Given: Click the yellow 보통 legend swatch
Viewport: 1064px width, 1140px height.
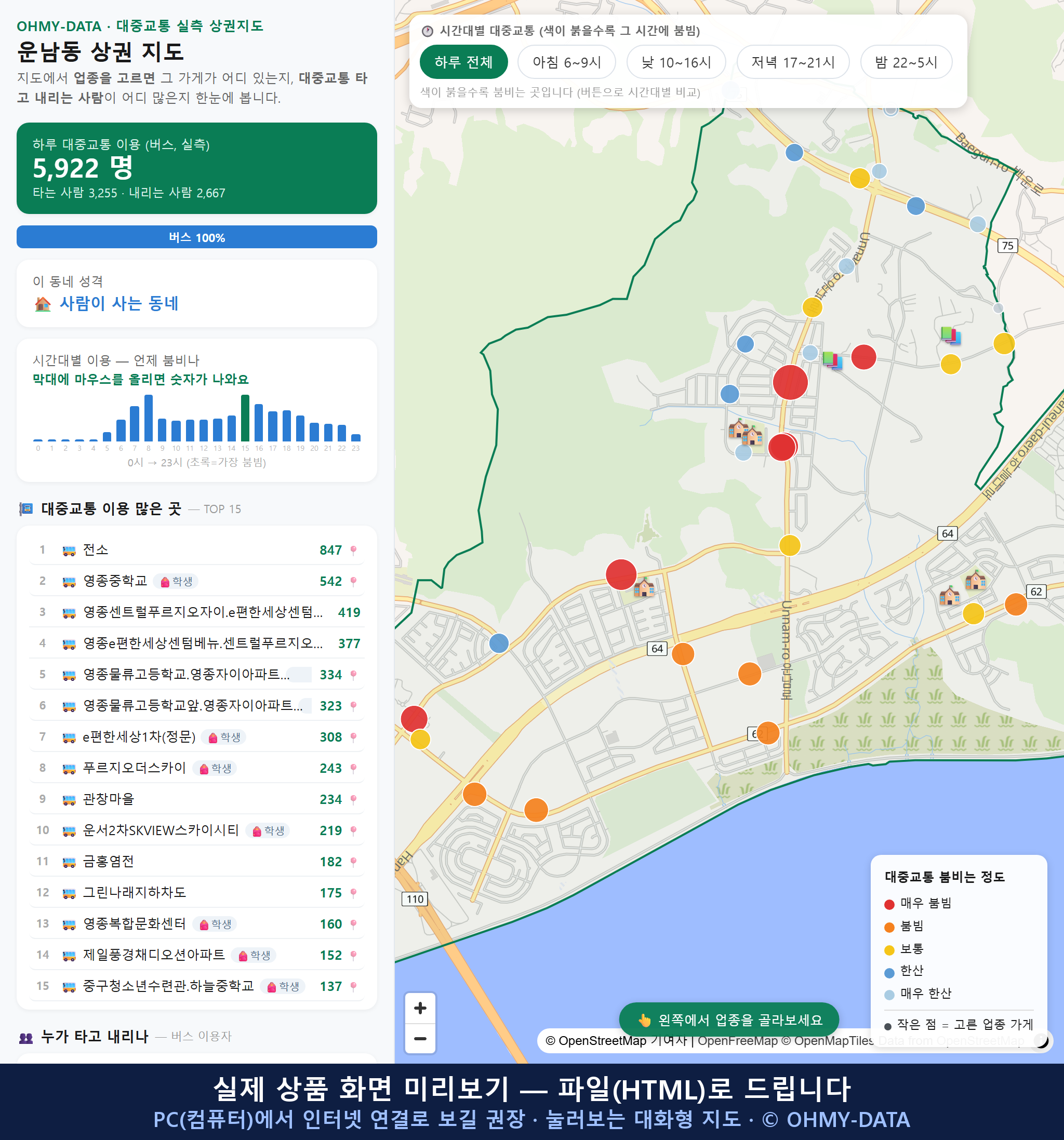Looking at the screenshot, I should coord(889,950).
